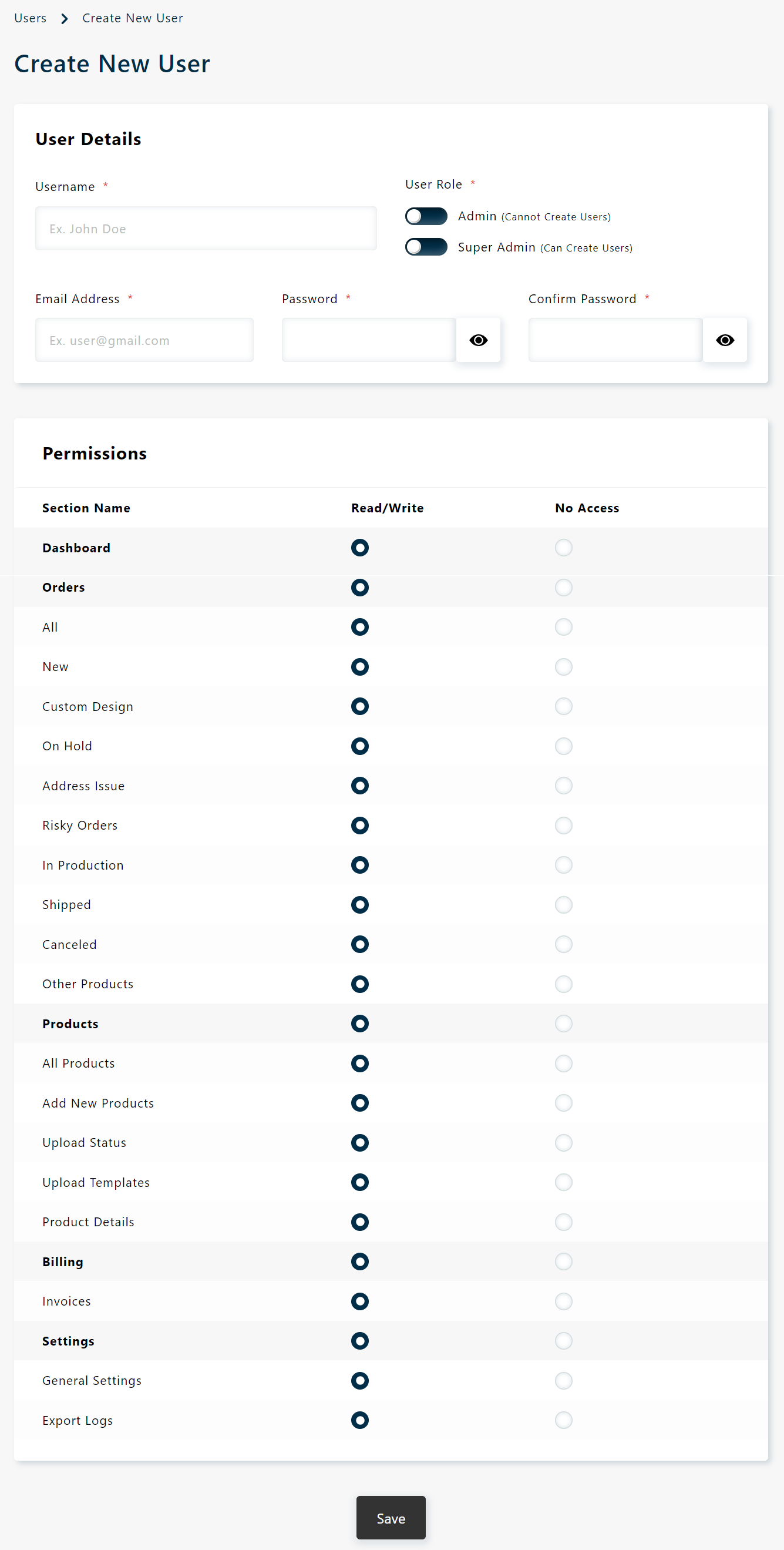Click the Email Address field

coord(144,340)
